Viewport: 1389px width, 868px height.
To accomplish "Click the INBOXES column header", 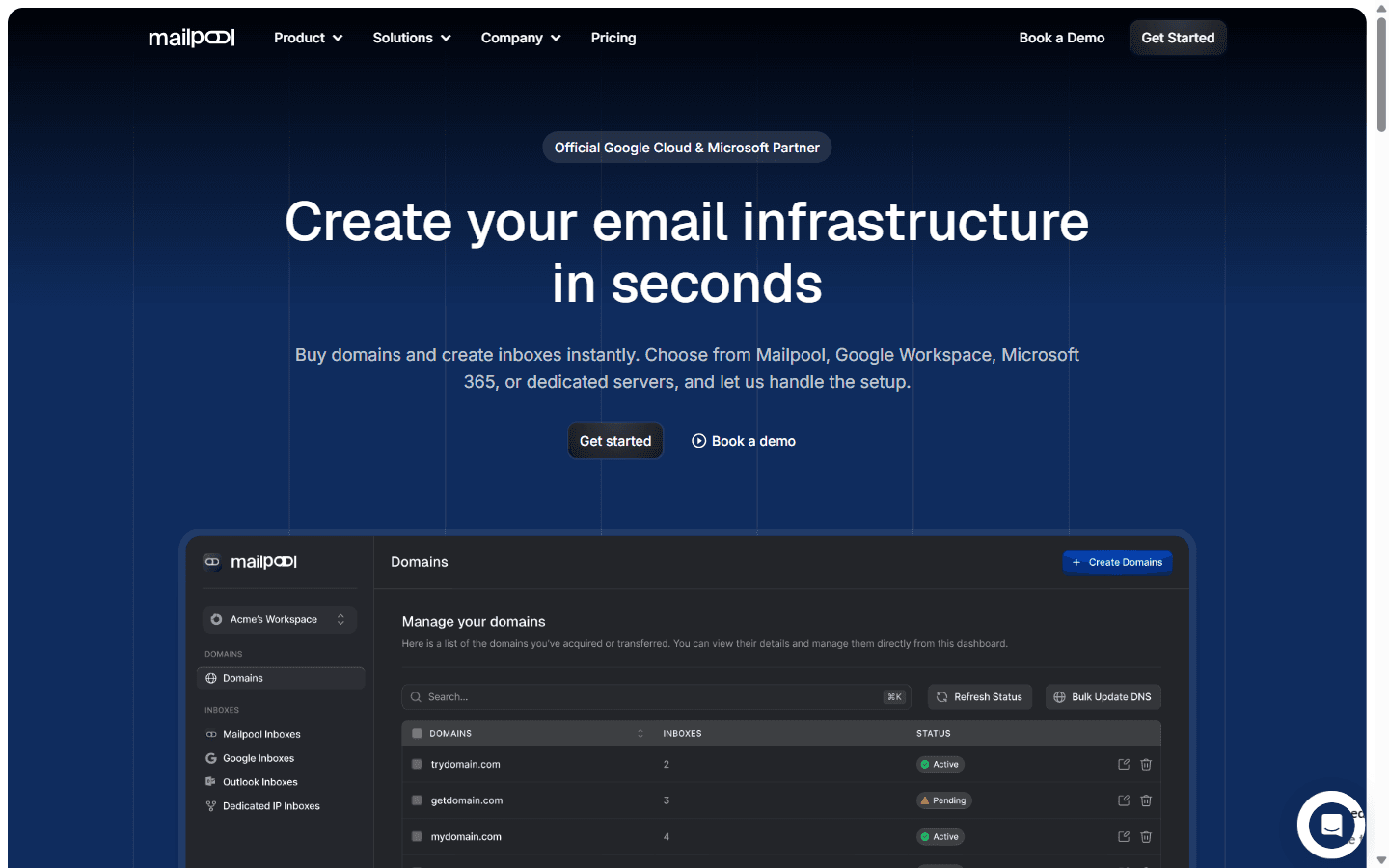I will point(682,733).
